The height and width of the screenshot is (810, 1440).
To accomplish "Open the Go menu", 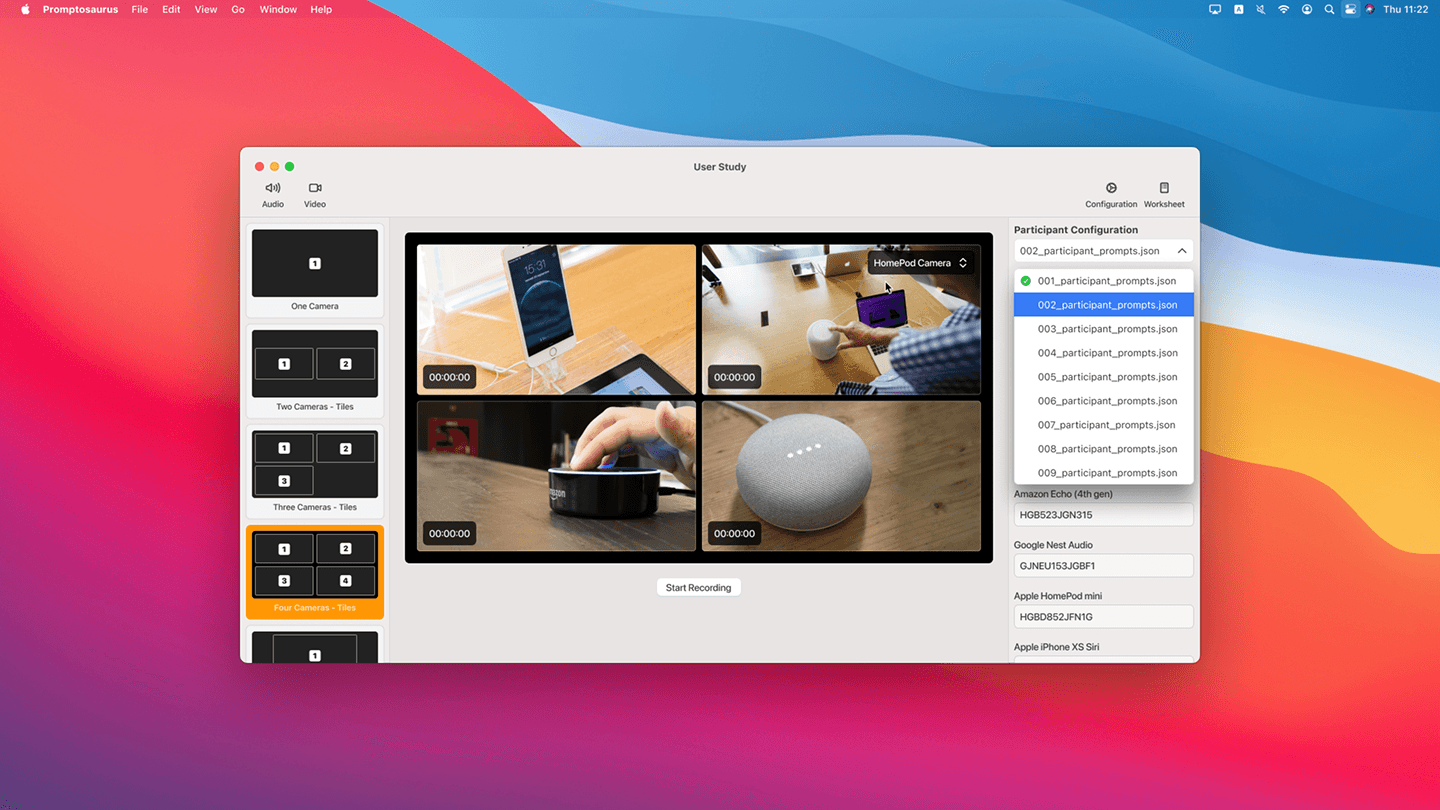I will coord(238,9).
